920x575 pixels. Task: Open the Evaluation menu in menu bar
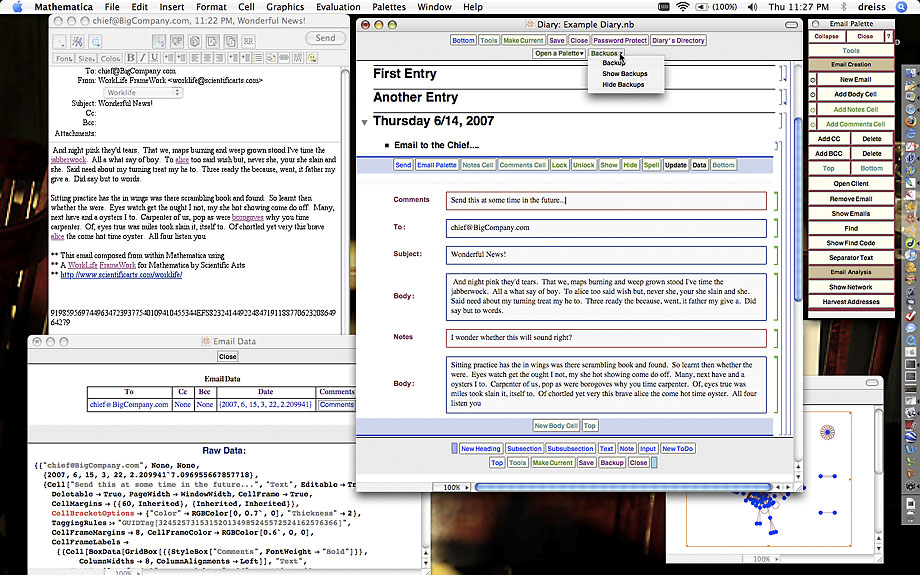(x=337, y=6)
